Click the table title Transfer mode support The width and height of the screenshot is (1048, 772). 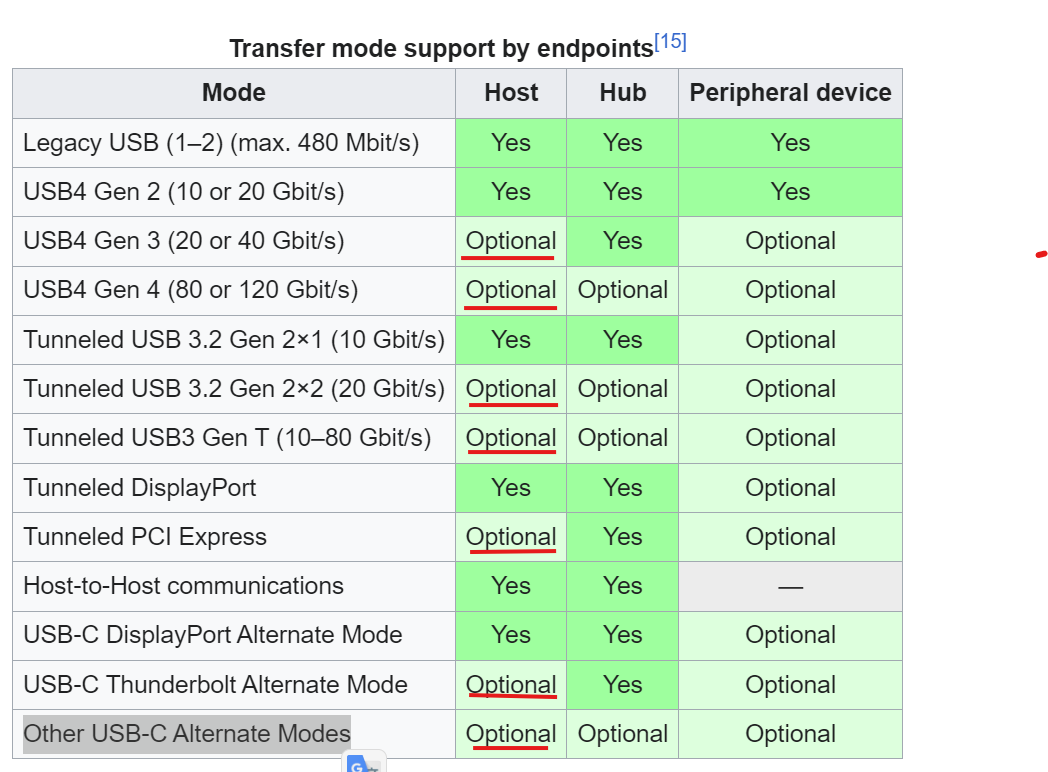tap(441, 48)
